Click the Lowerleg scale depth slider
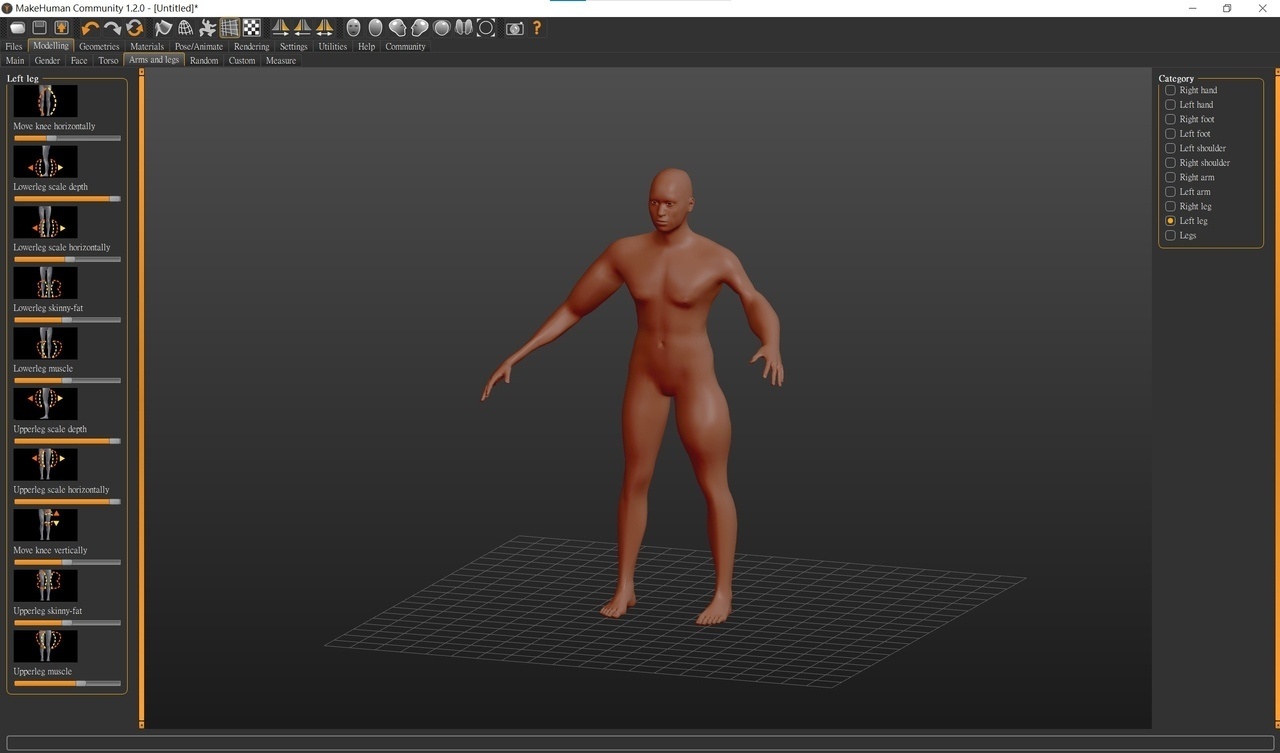Image resolution: width=1280 pixels, height=753 pixels. coord(67,199)
